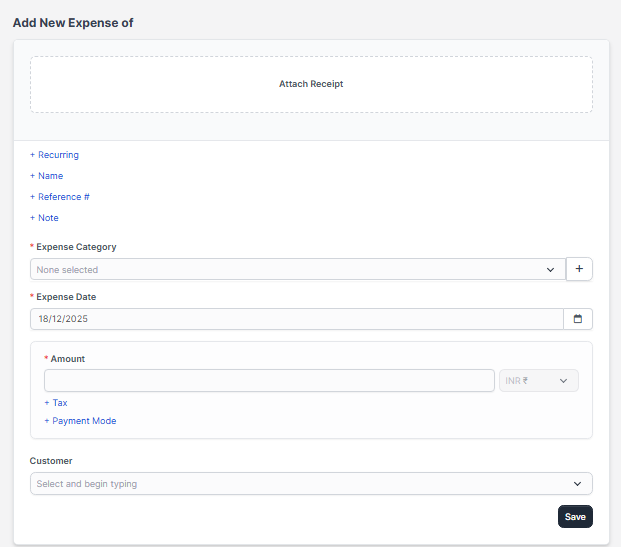Click the plus icon beside Expense Category
Image resolution: width=621 pixels, height=547 pixels.
[579, 269]
